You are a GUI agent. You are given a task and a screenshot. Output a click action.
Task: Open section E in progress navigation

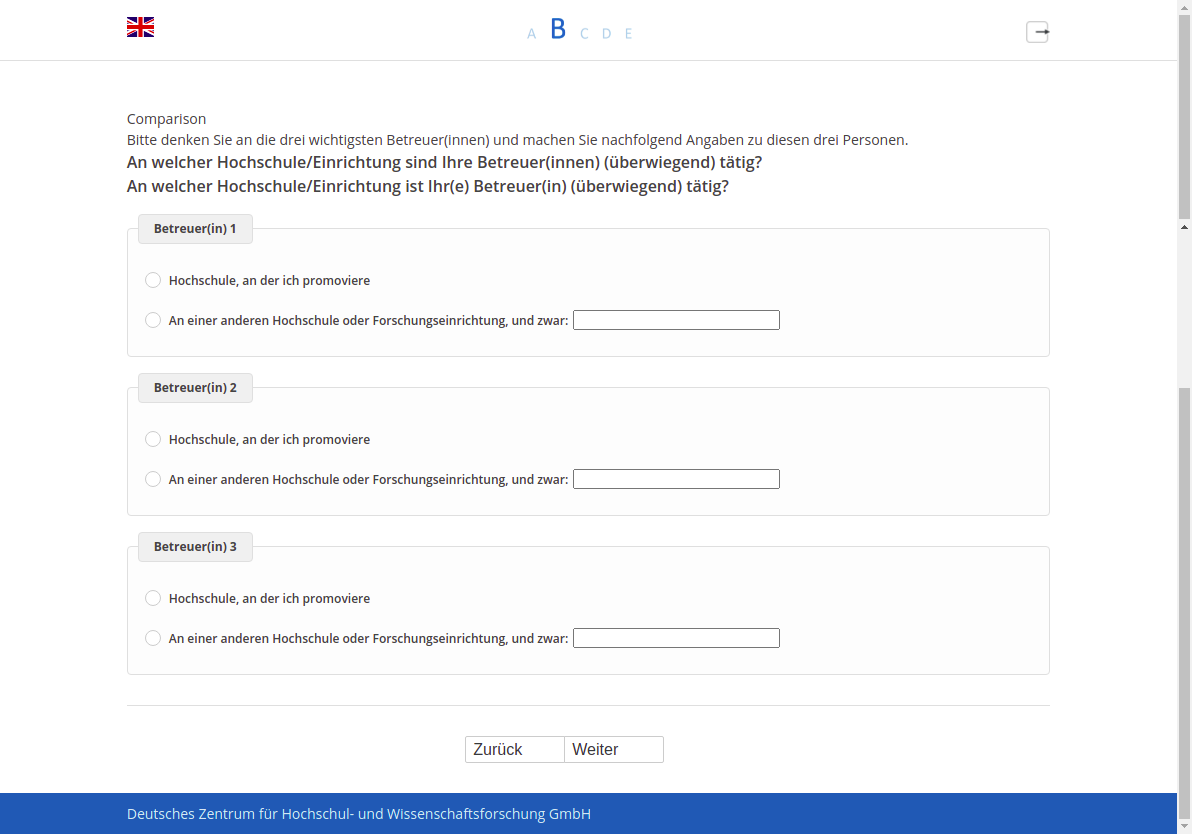pyautogui.click(x=629, y=33)
